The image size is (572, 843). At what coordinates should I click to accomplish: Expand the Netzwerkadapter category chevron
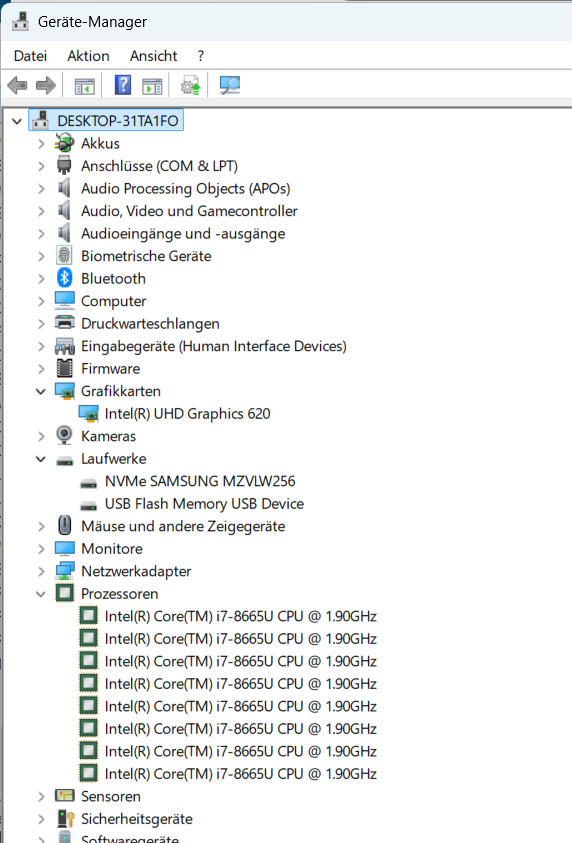[41, 571]
